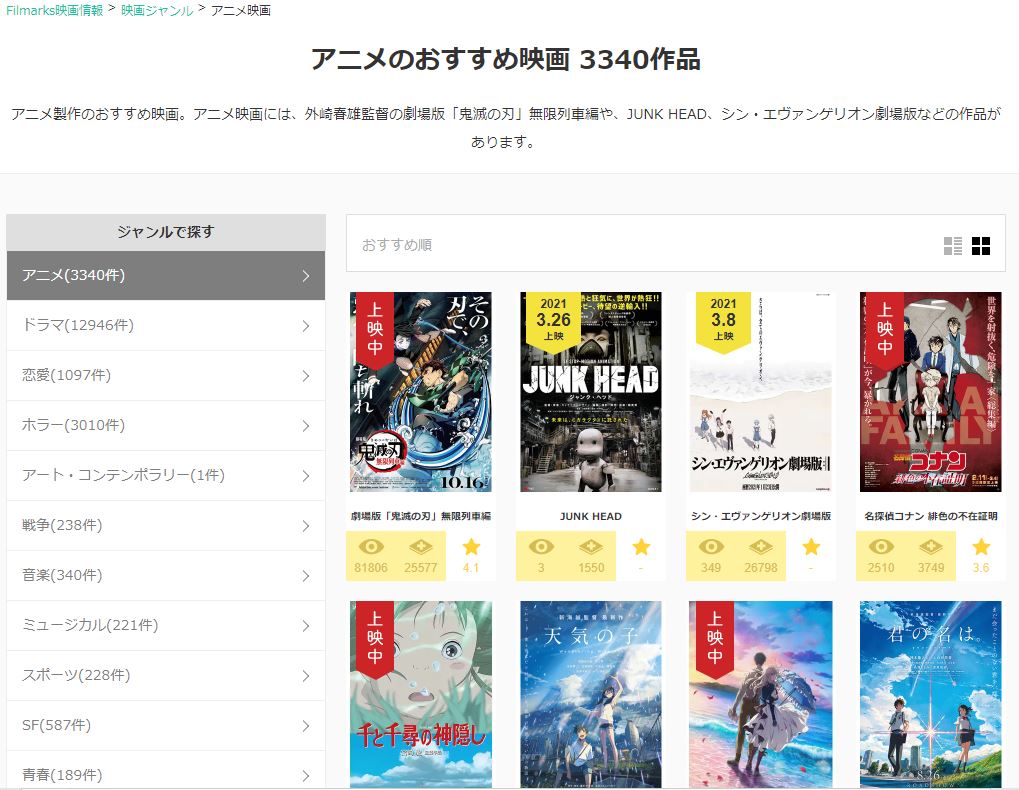Open the シン・エヴァンゲリオン劇場版 title link
The width and height of the screenshot is (1019, 790).
761,516
